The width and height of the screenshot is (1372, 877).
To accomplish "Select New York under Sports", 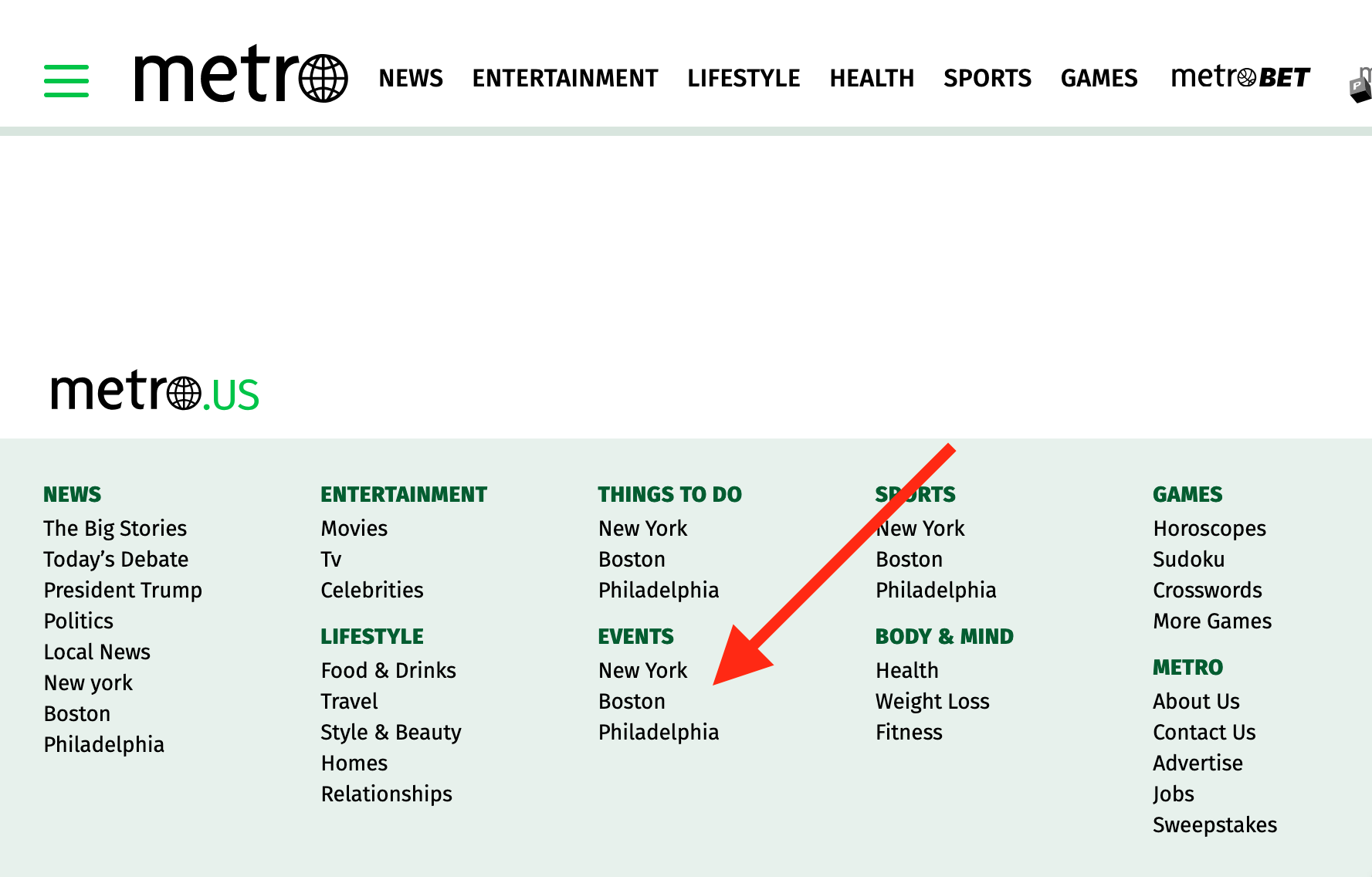I will coord(920,529).
